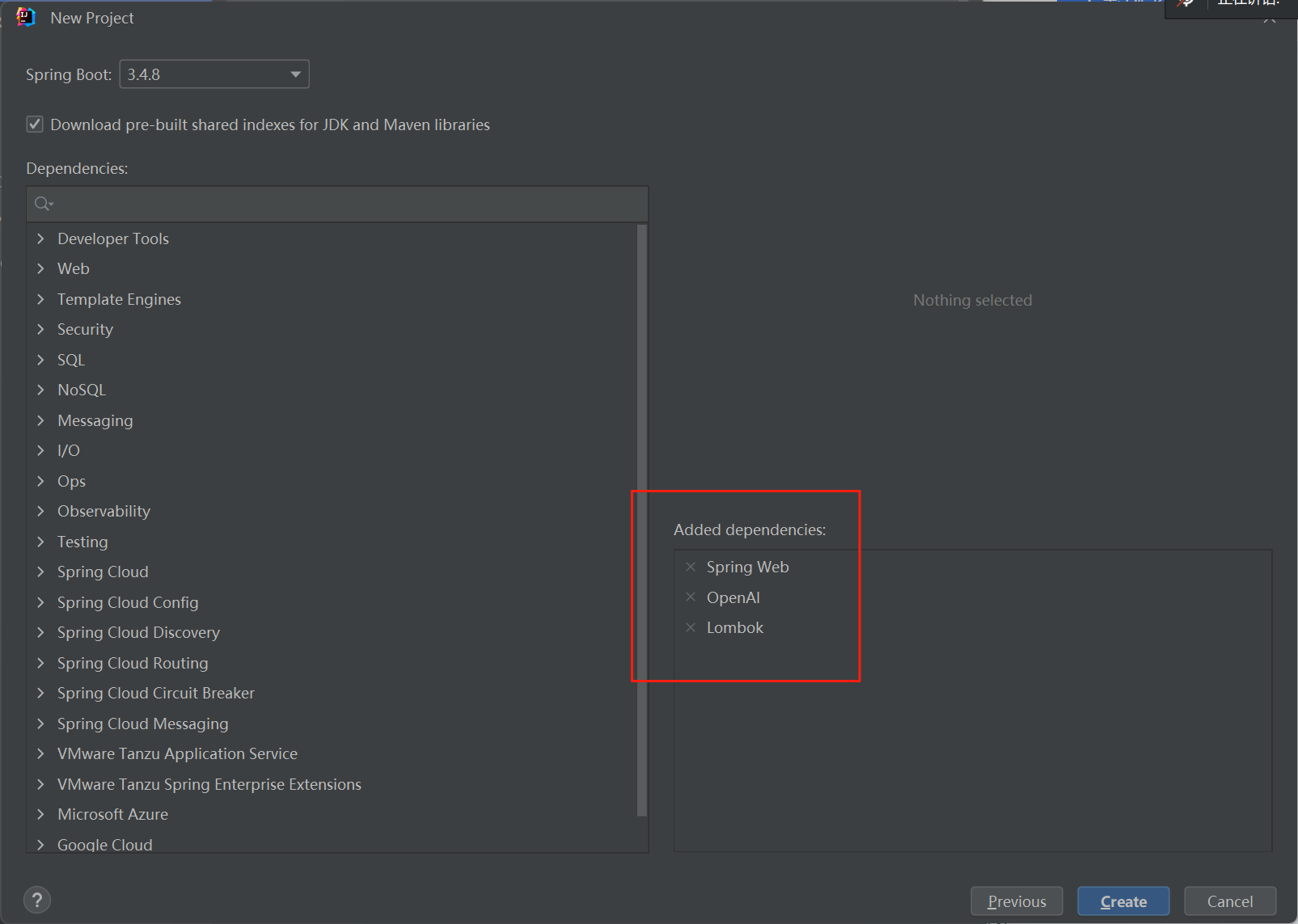This screenshot has height=924, width=1298.
Task: Expand the Messaging category
Action: click(x=40, y=420)
